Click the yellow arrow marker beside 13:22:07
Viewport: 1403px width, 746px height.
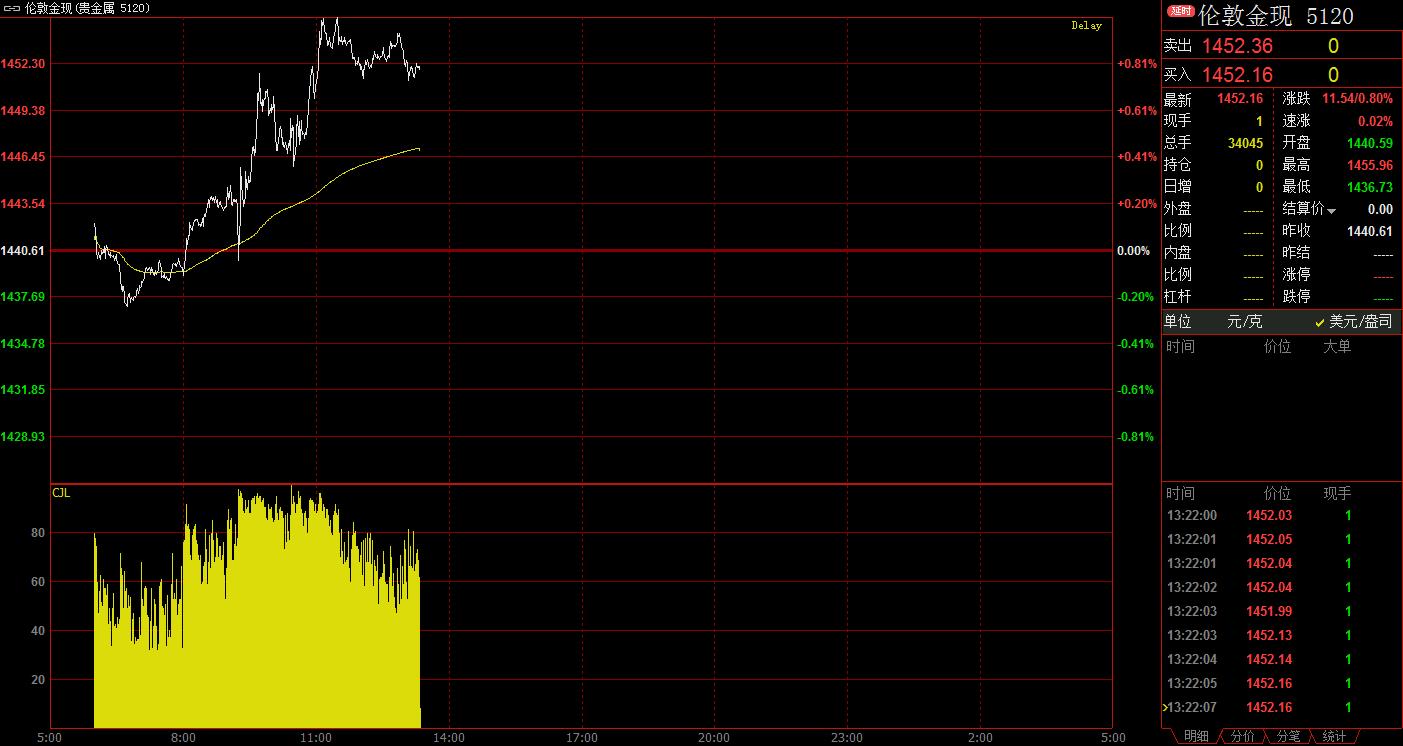[x=1164, y=707]
